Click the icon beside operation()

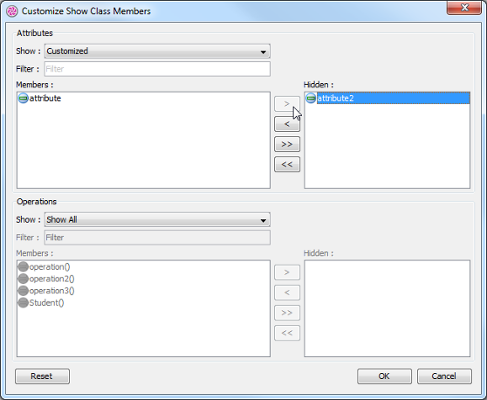(23, 267)
